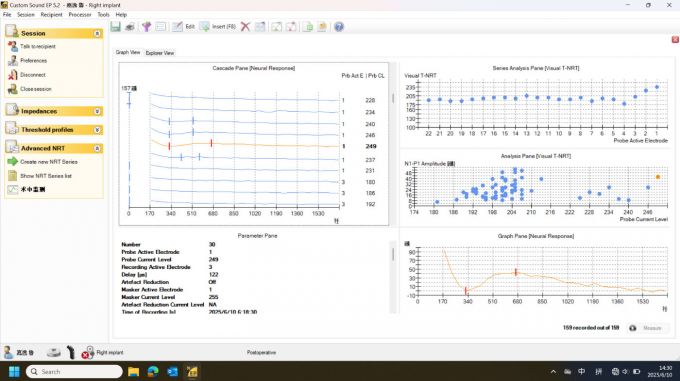Open Help via blue question mark icon
Viewport: 680px width, 381px height.
click(339, 26)
